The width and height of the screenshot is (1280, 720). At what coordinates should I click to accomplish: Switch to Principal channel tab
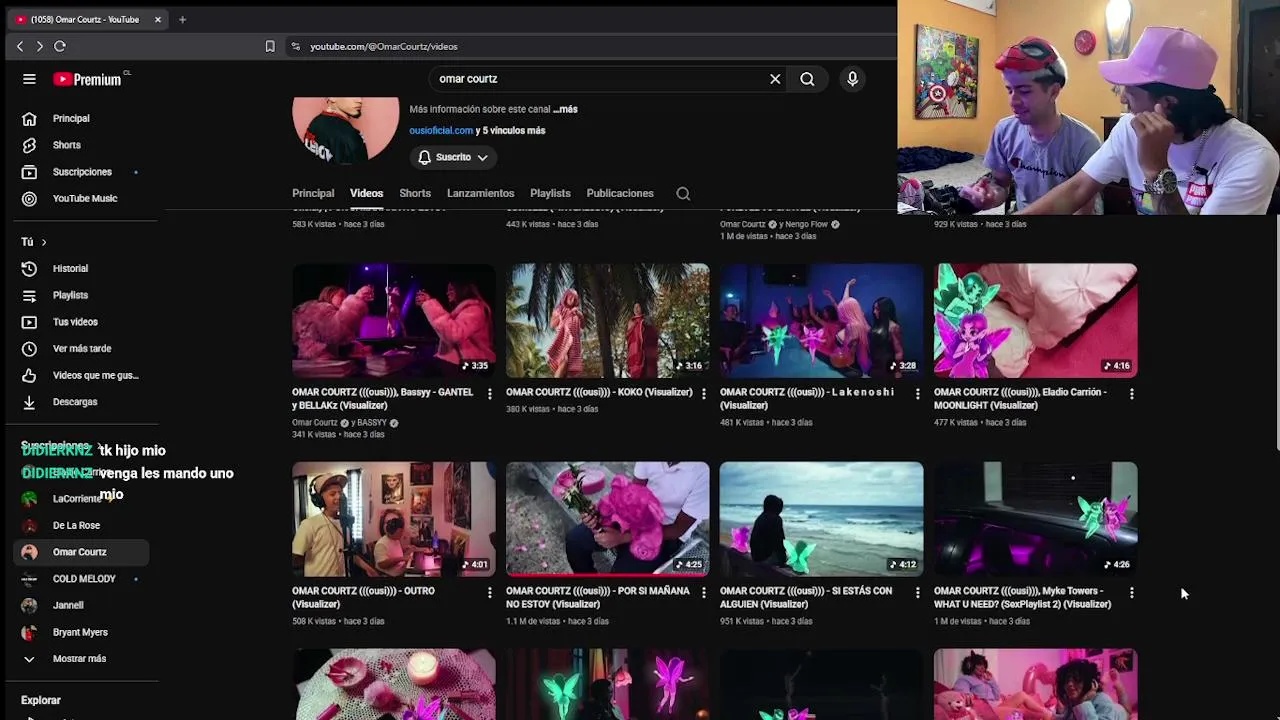313,193
